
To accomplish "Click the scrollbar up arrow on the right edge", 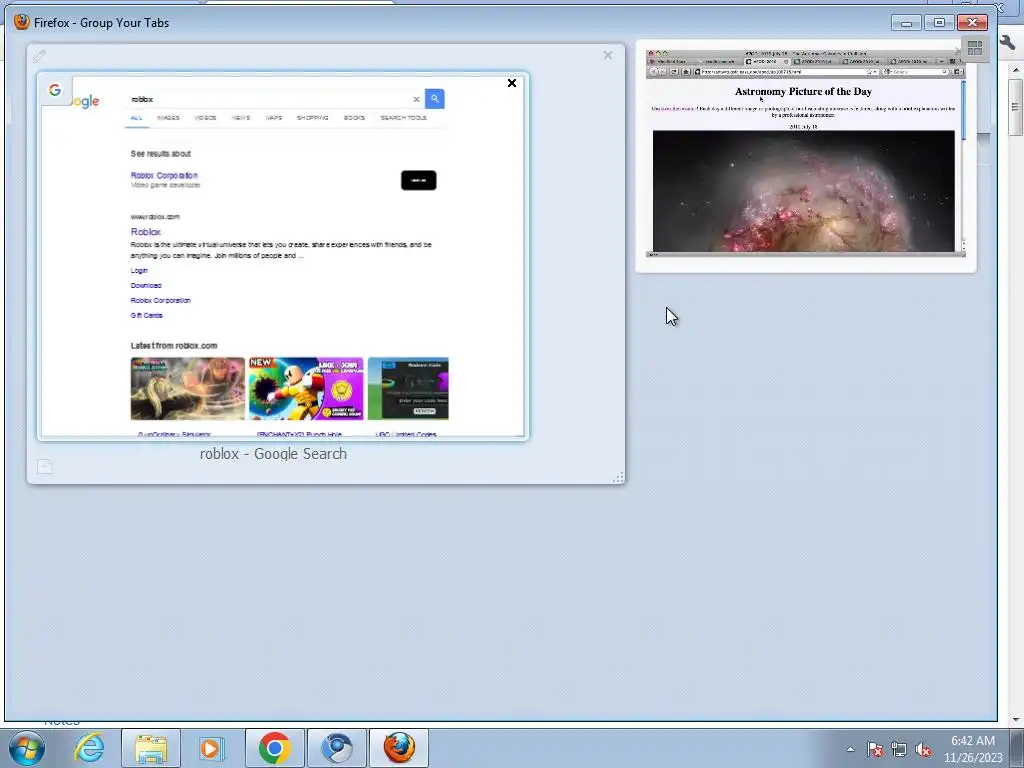I will 1016,69.
